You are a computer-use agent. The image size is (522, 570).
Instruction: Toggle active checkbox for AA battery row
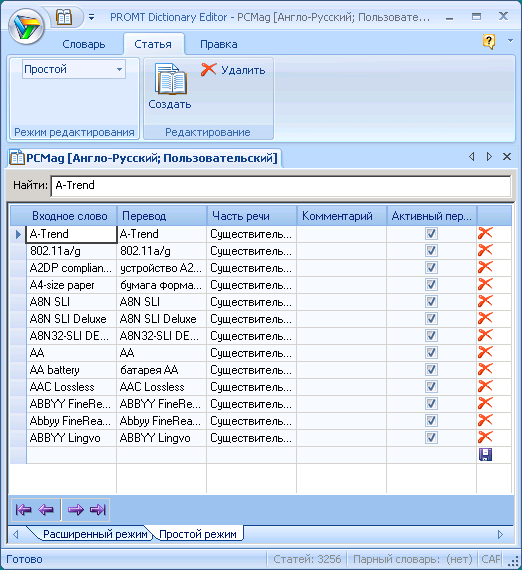(x=431, y=370)
